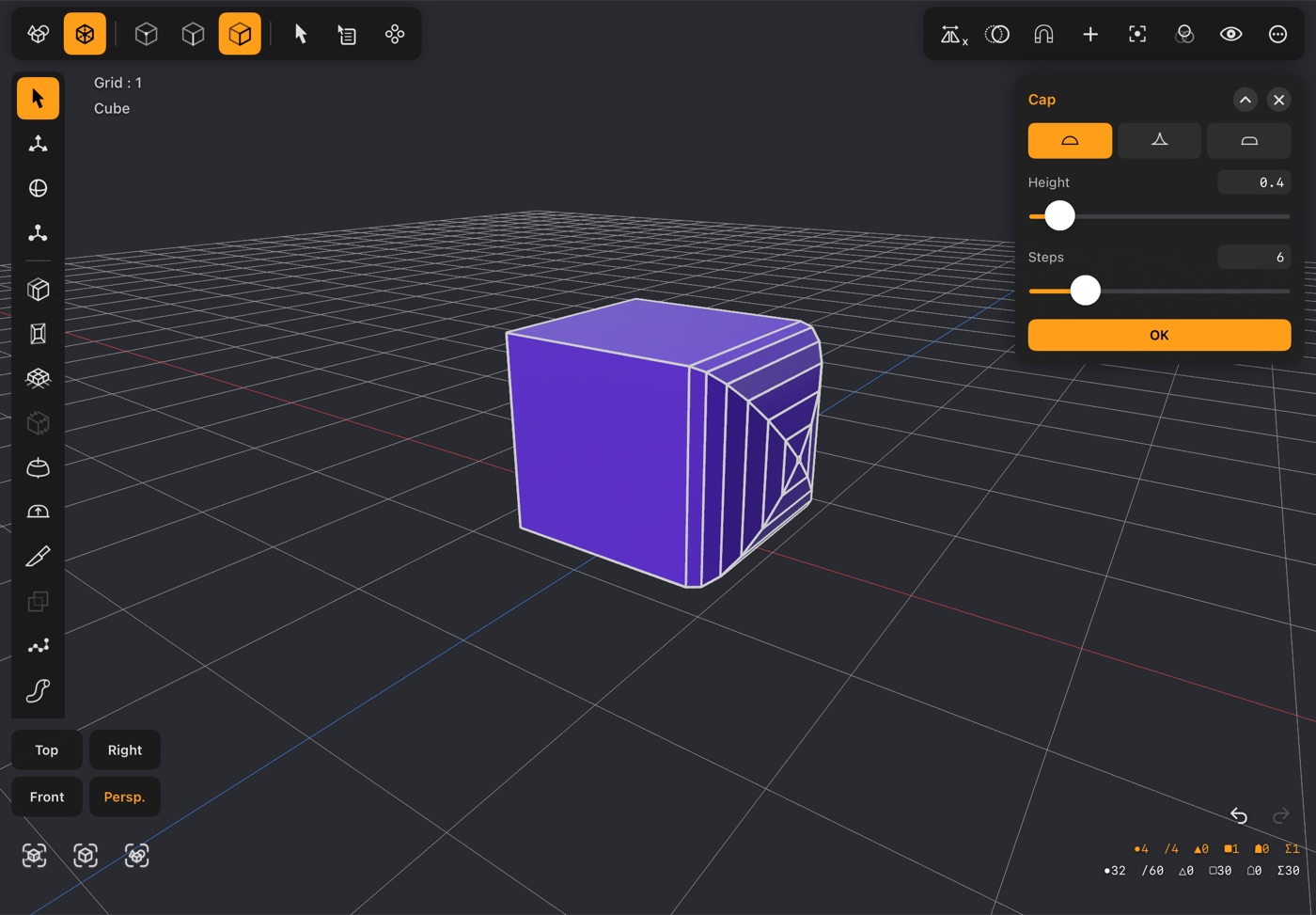Select the cap dome tool
This screenshot has height=915, width=1316.
[x=38, y=512]
